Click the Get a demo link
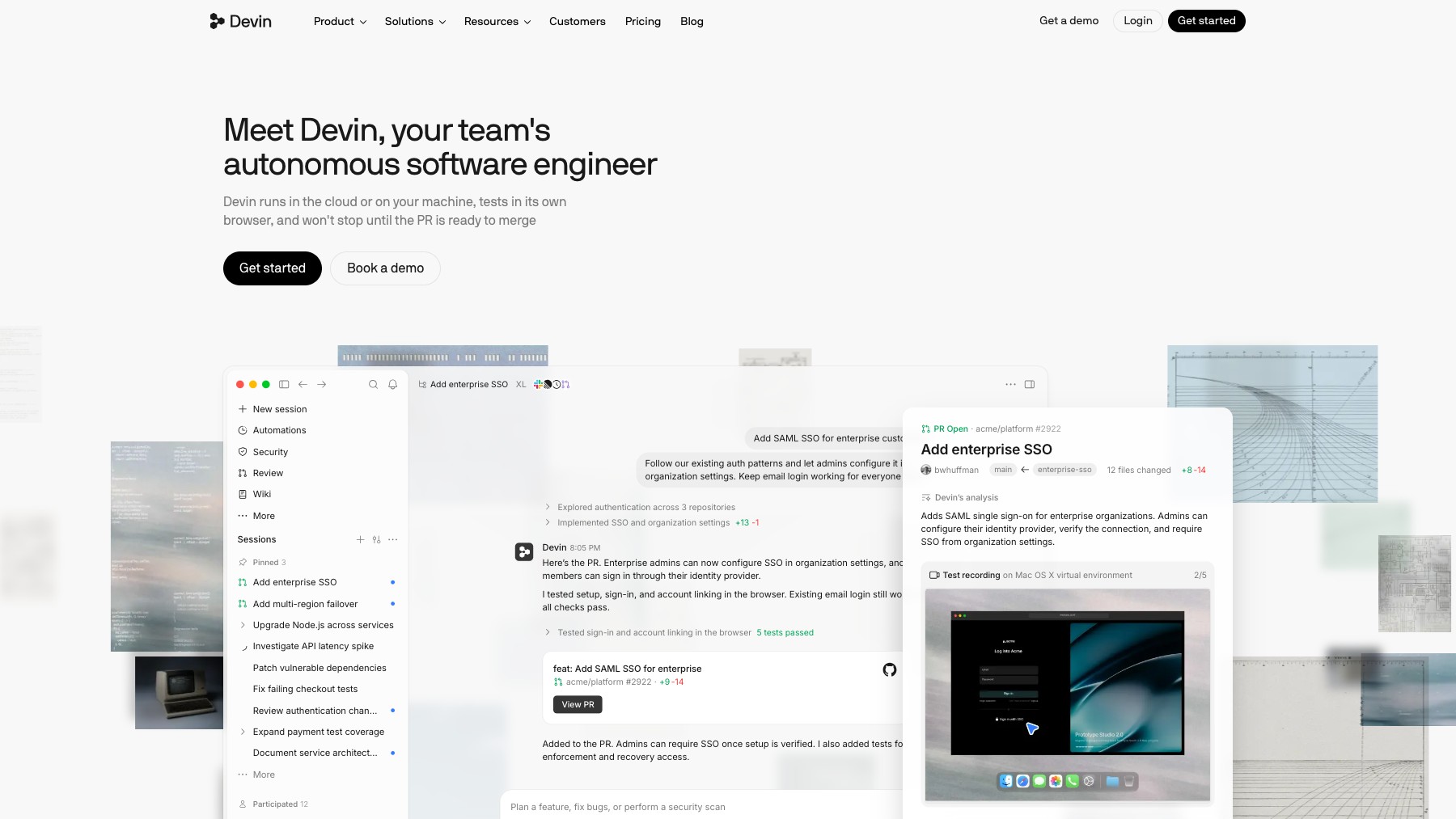1456x819 pixels. (x=1069, y=21)
